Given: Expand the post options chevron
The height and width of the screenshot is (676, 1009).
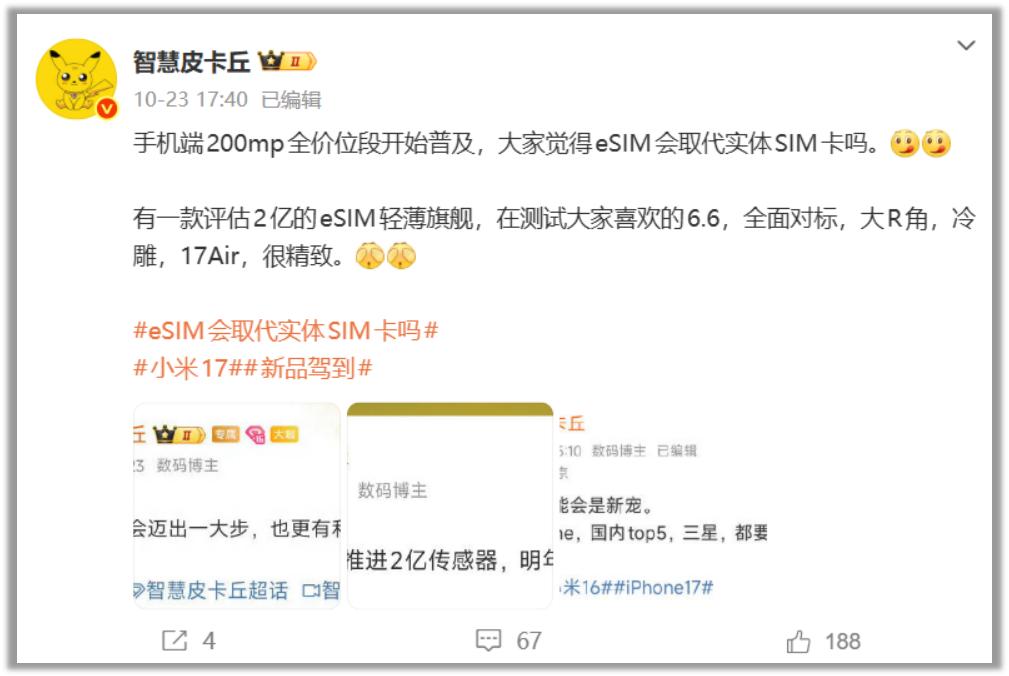Looking at the screenshot, I should pos(966,46).
